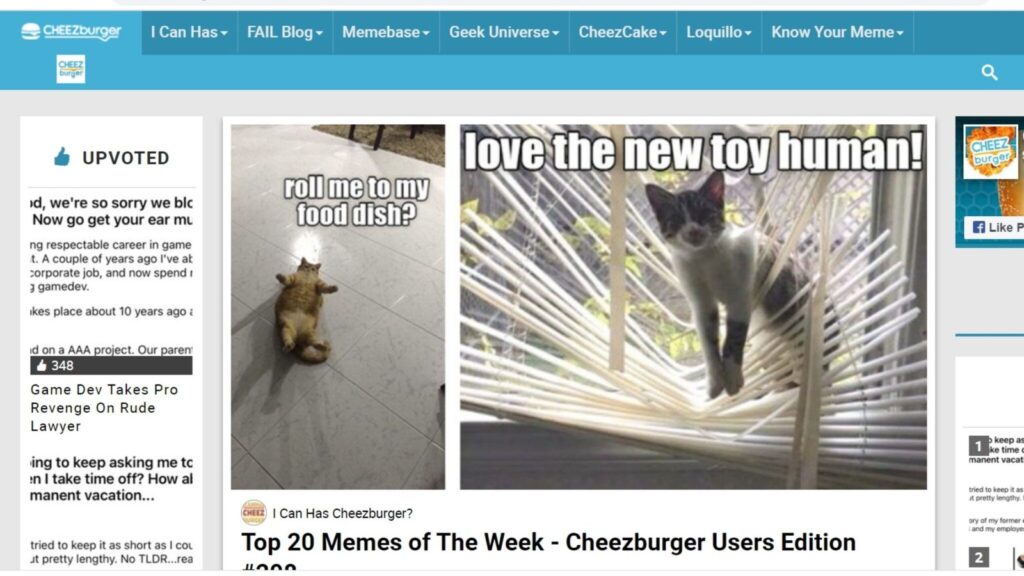Click the Cheezburger Facebook page thumbnail
The height and width of the screenshot is (576, 1024).
click(x=991, y=152)
